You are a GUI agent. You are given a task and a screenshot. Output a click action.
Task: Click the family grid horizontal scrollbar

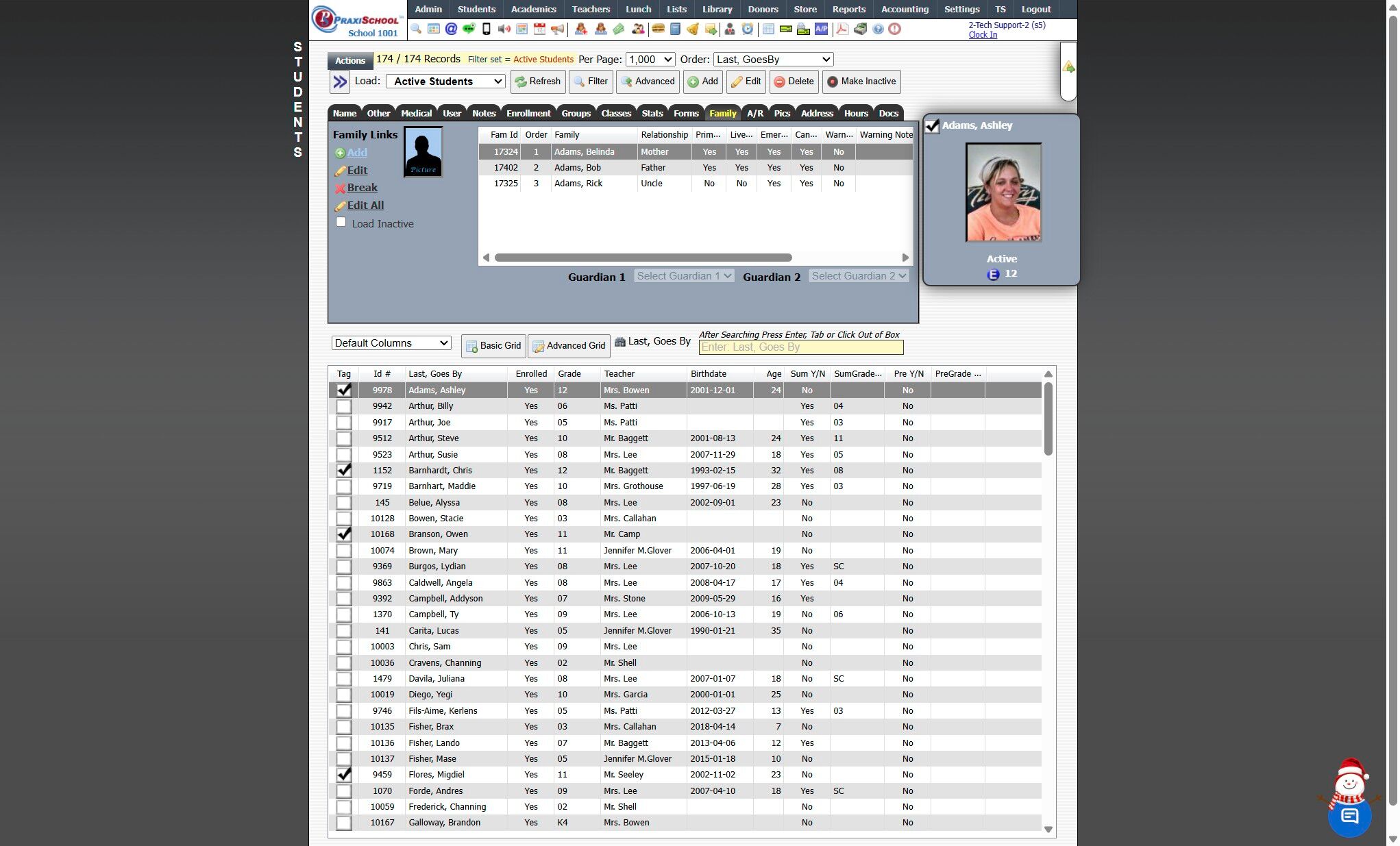pyautogui.click(x=643, y=258)
